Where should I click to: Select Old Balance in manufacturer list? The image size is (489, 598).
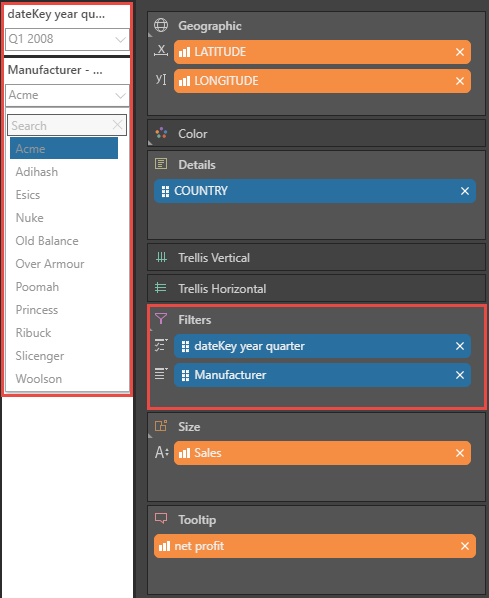pyautogui.click(x=47, y=241)
